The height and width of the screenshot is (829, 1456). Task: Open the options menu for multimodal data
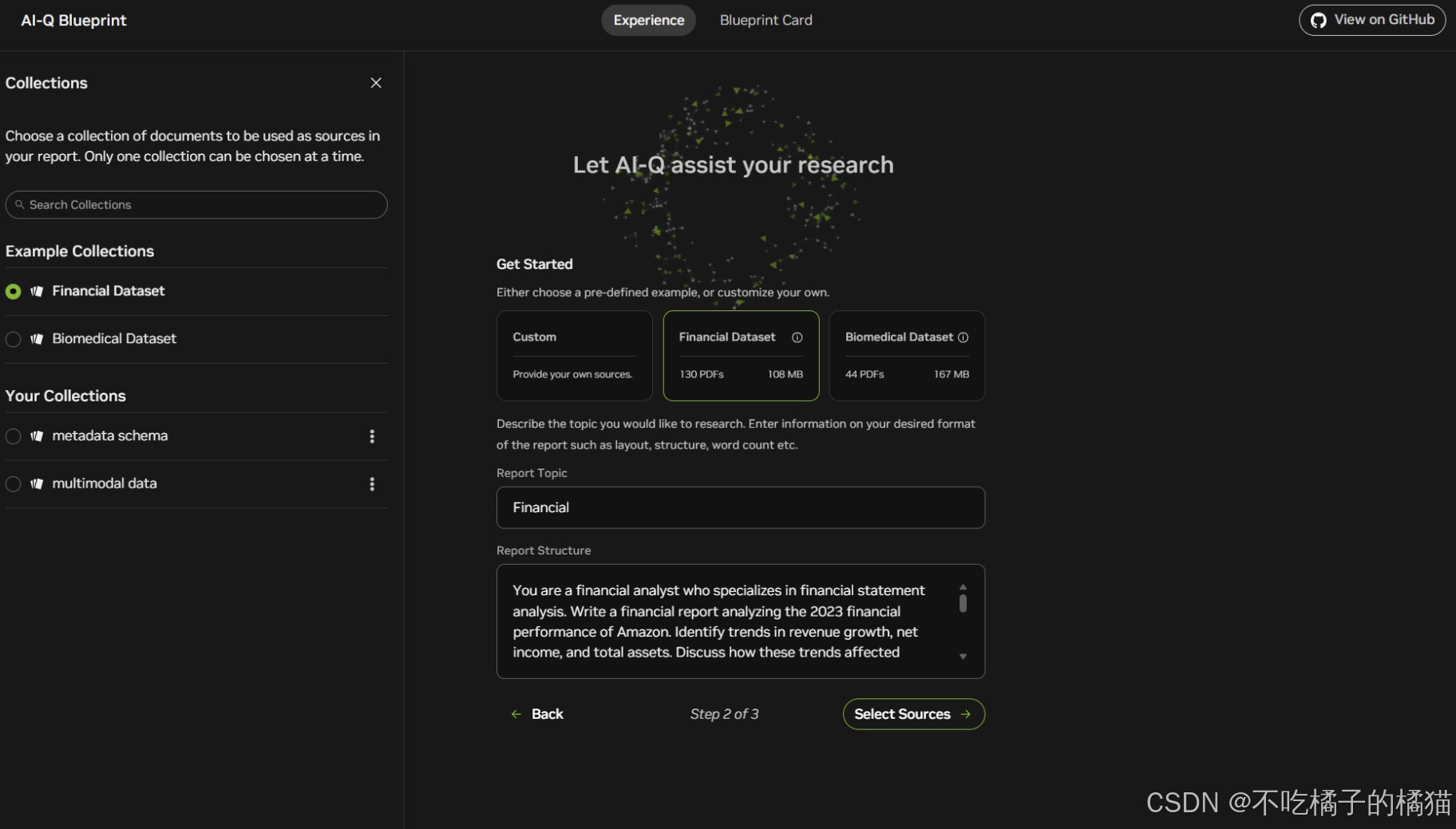372,484
